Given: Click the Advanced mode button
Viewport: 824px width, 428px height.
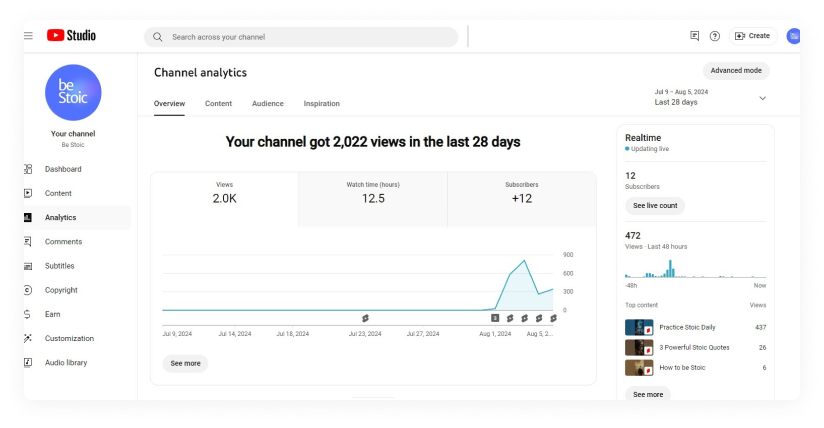Looking at the screenshot, I should pyautogui.click(x=735, y=71).
